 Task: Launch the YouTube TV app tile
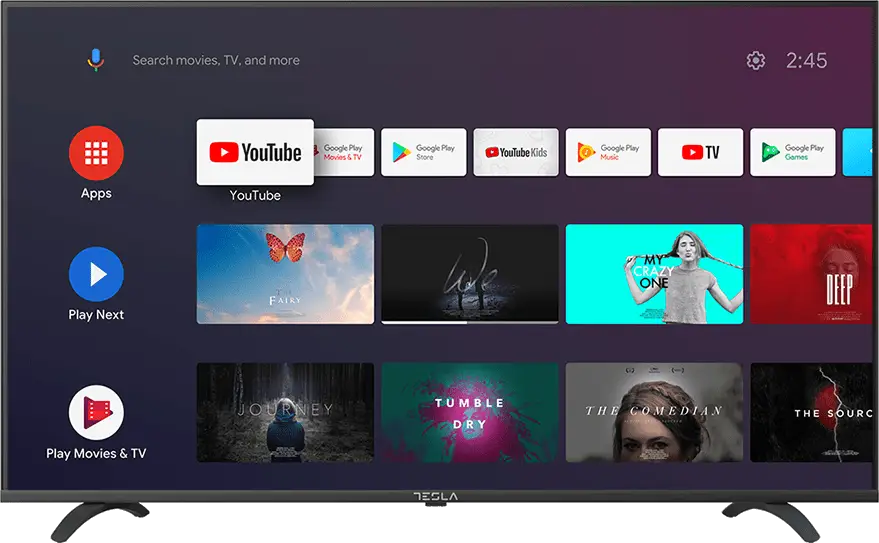pyautogui.click(x=701, y=152)
